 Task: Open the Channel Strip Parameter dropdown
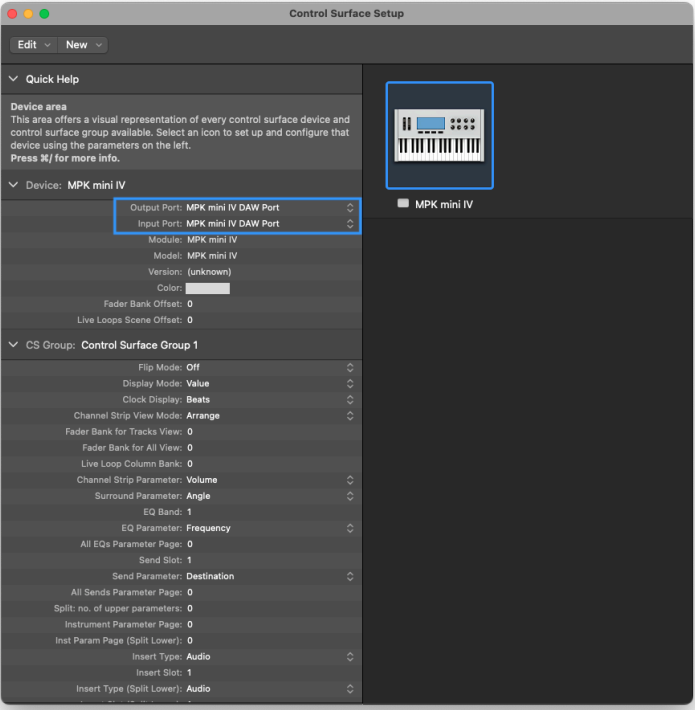pos(270,480)
